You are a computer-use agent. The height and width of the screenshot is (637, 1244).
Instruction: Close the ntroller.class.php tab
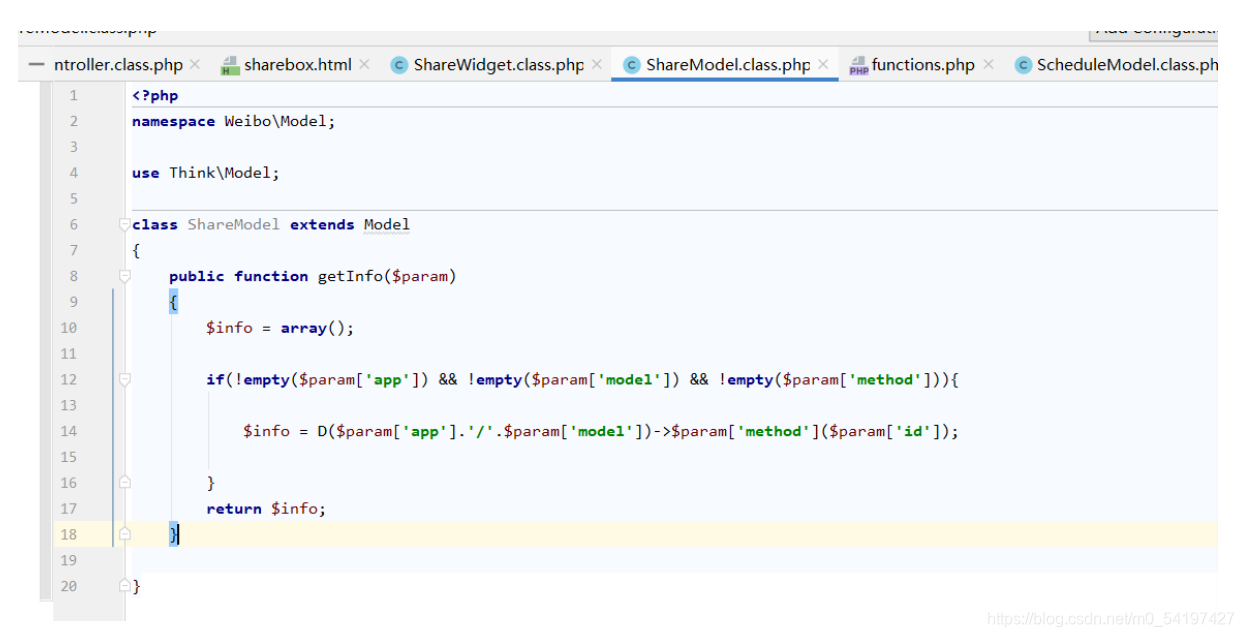195,65
